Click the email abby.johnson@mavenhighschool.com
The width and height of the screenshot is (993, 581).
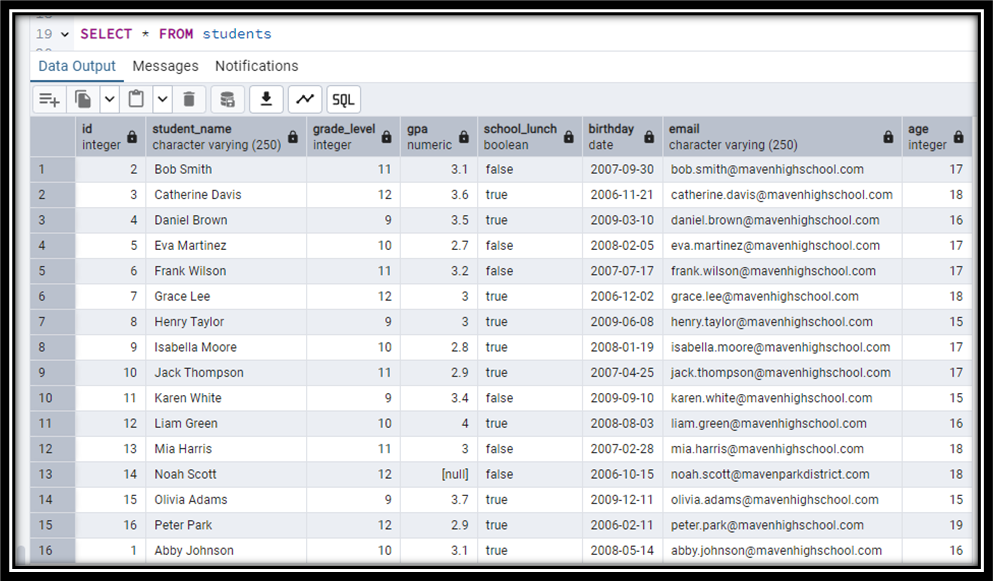(x=783, y=550)
